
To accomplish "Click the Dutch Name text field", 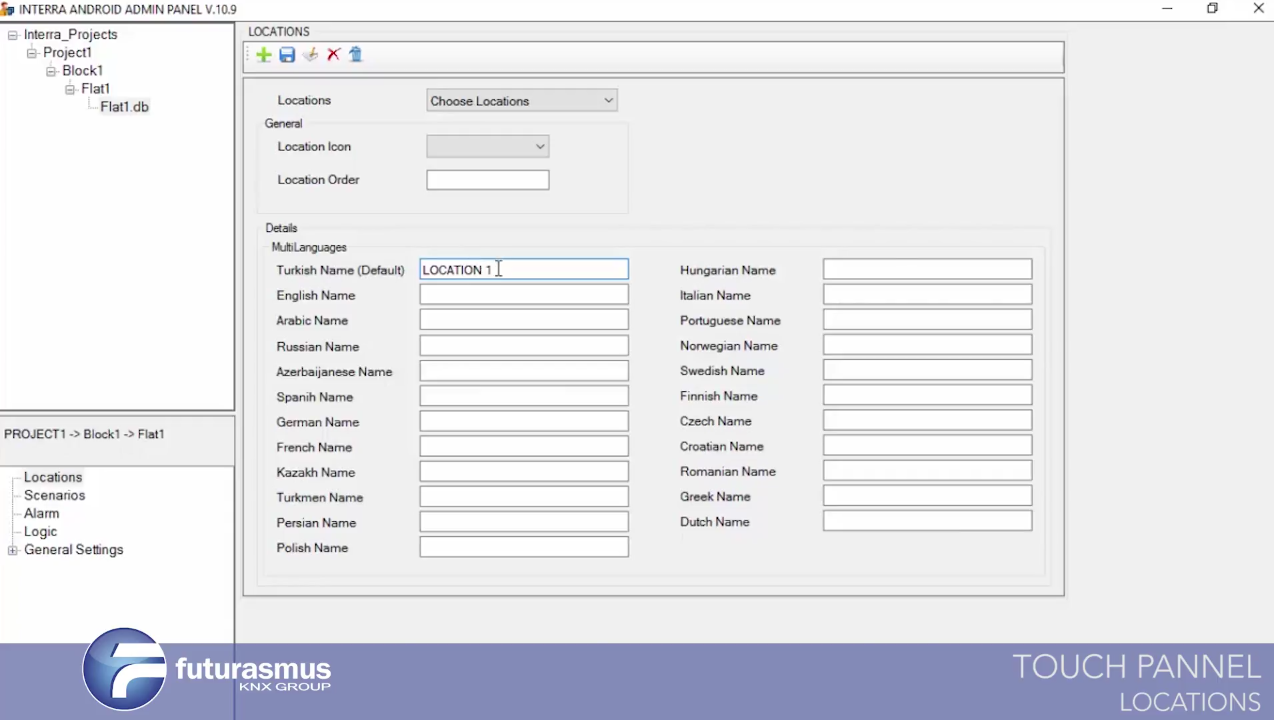I will pos(927,522).
